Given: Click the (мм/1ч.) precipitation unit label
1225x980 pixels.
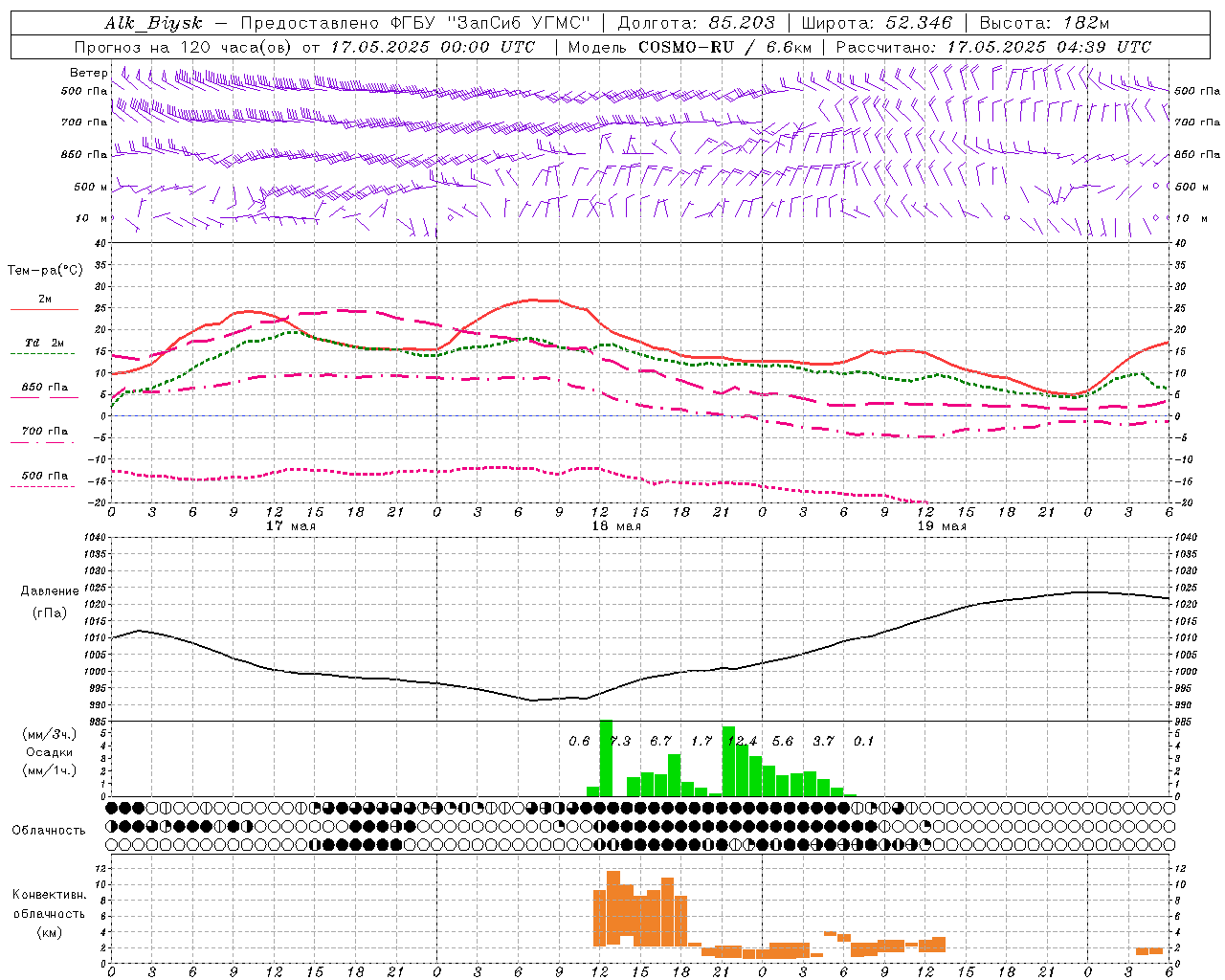Looking at the screenshot, I should tap(50, 770).
